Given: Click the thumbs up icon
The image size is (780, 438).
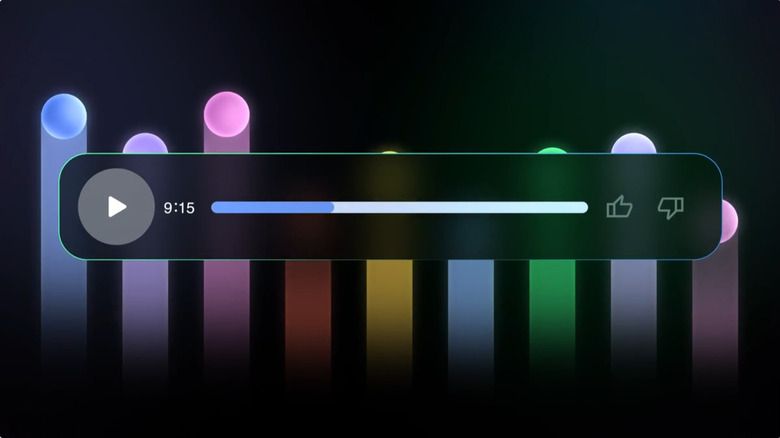Looking at the screenshot, I should [x=619, y=207].
